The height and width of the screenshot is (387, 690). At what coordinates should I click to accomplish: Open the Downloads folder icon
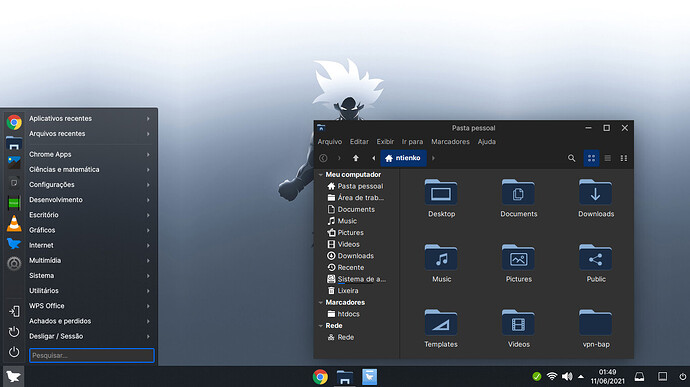click(596, 198)
